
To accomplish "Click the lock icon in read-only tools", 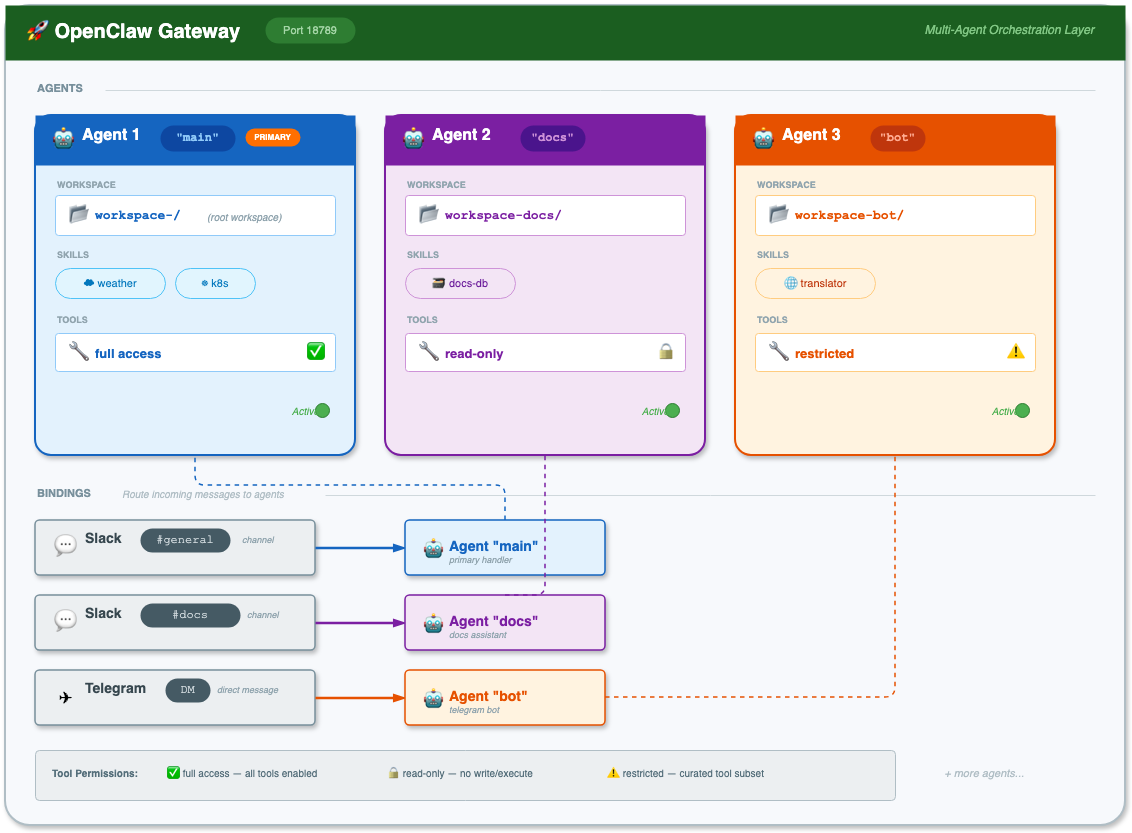I will tap(666, 352).
